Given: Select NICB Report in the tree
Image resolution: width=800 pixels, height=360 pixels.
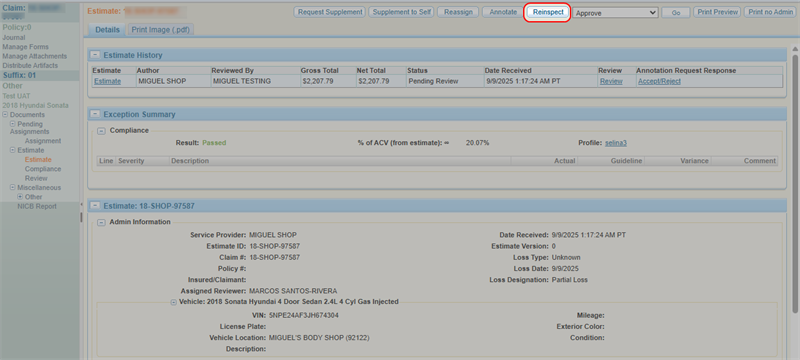Looking at the screenshot, I should (x=37, y=206).
